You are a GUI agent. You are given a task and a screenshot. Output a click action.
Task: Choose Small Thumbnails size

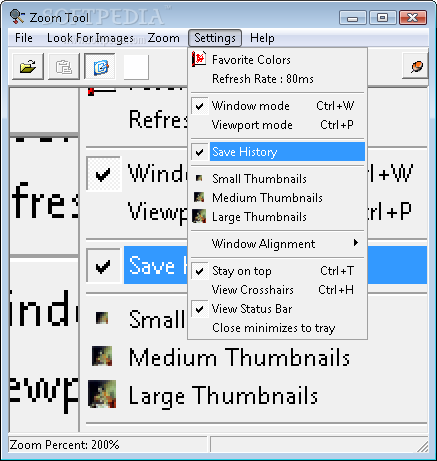point(278,179)
